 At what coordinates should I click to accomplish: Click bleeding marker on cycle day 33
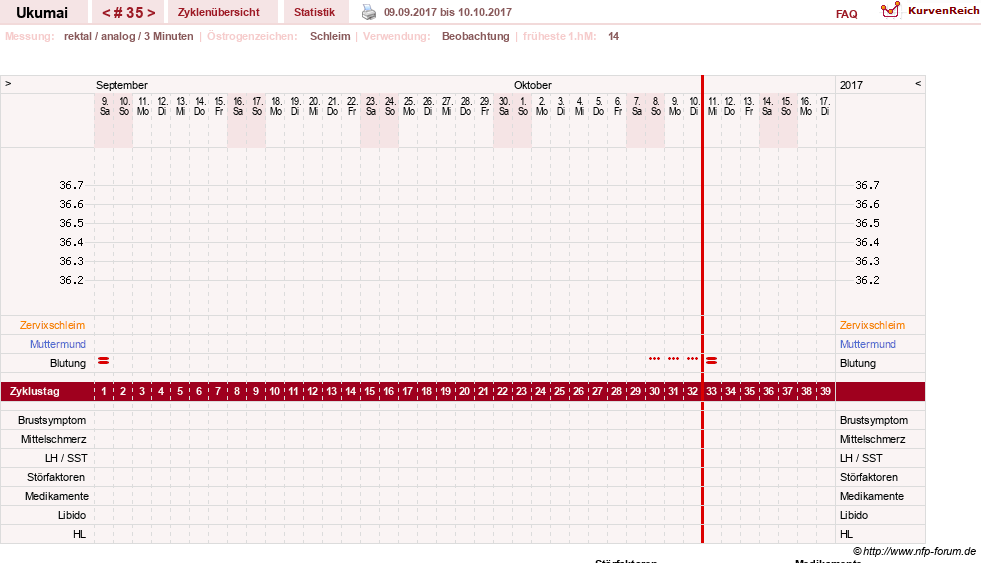[x=711, y=361]
